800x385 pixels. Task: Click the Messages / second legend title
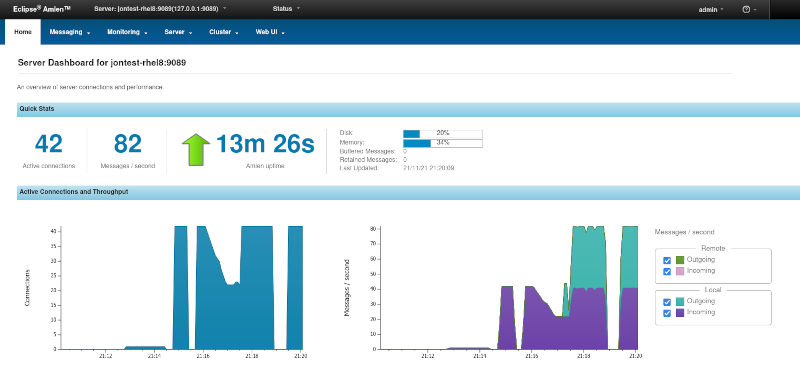coord(685,232)
